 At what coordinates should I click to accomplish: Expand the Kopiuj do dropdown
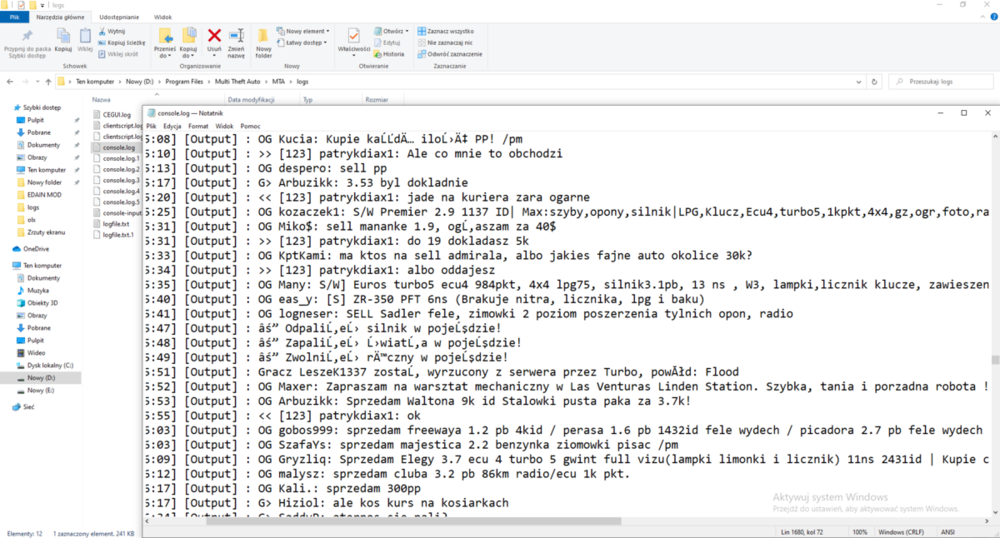[x=188, y=55]
